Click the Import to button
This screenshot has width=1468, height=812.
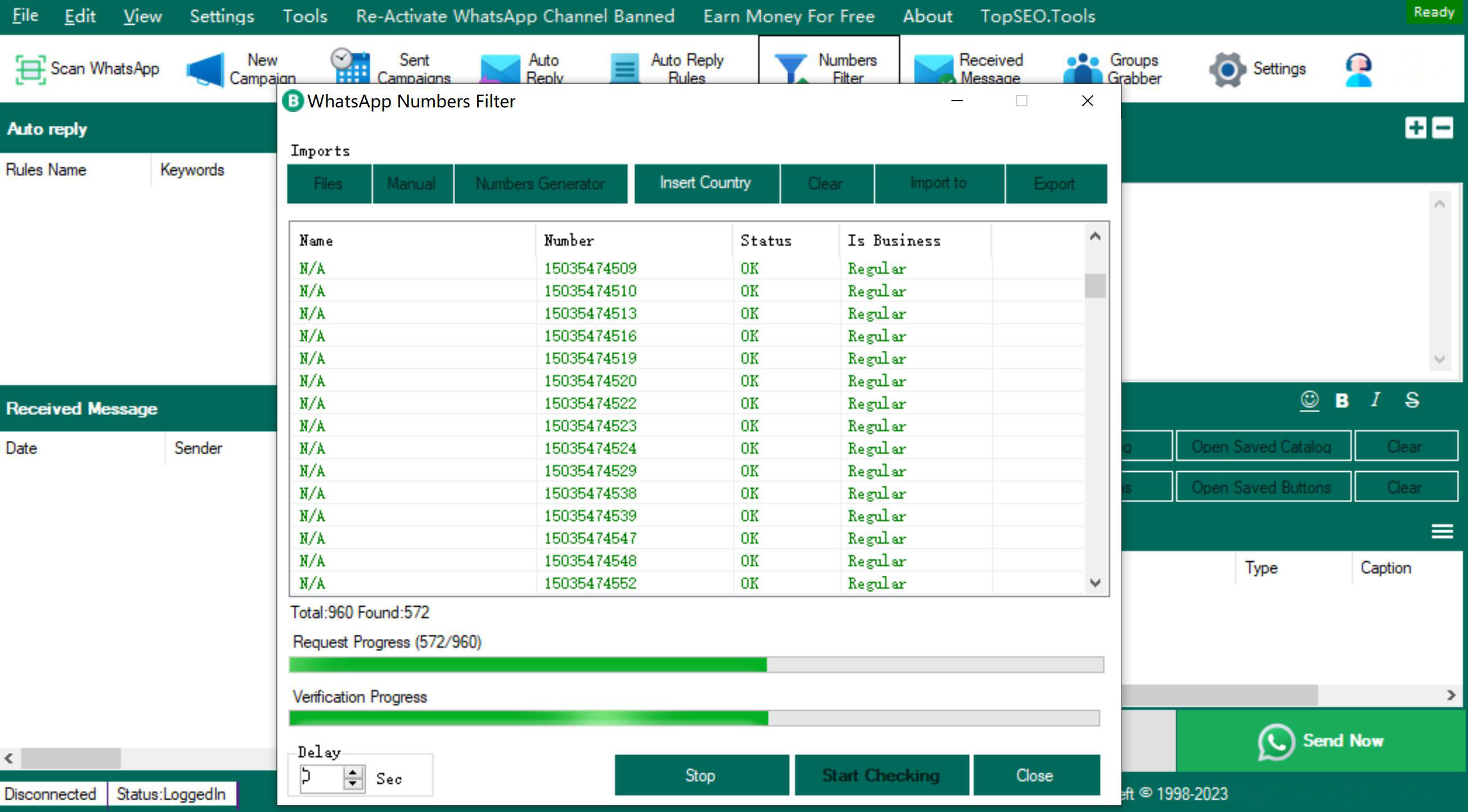pos(939,184)
